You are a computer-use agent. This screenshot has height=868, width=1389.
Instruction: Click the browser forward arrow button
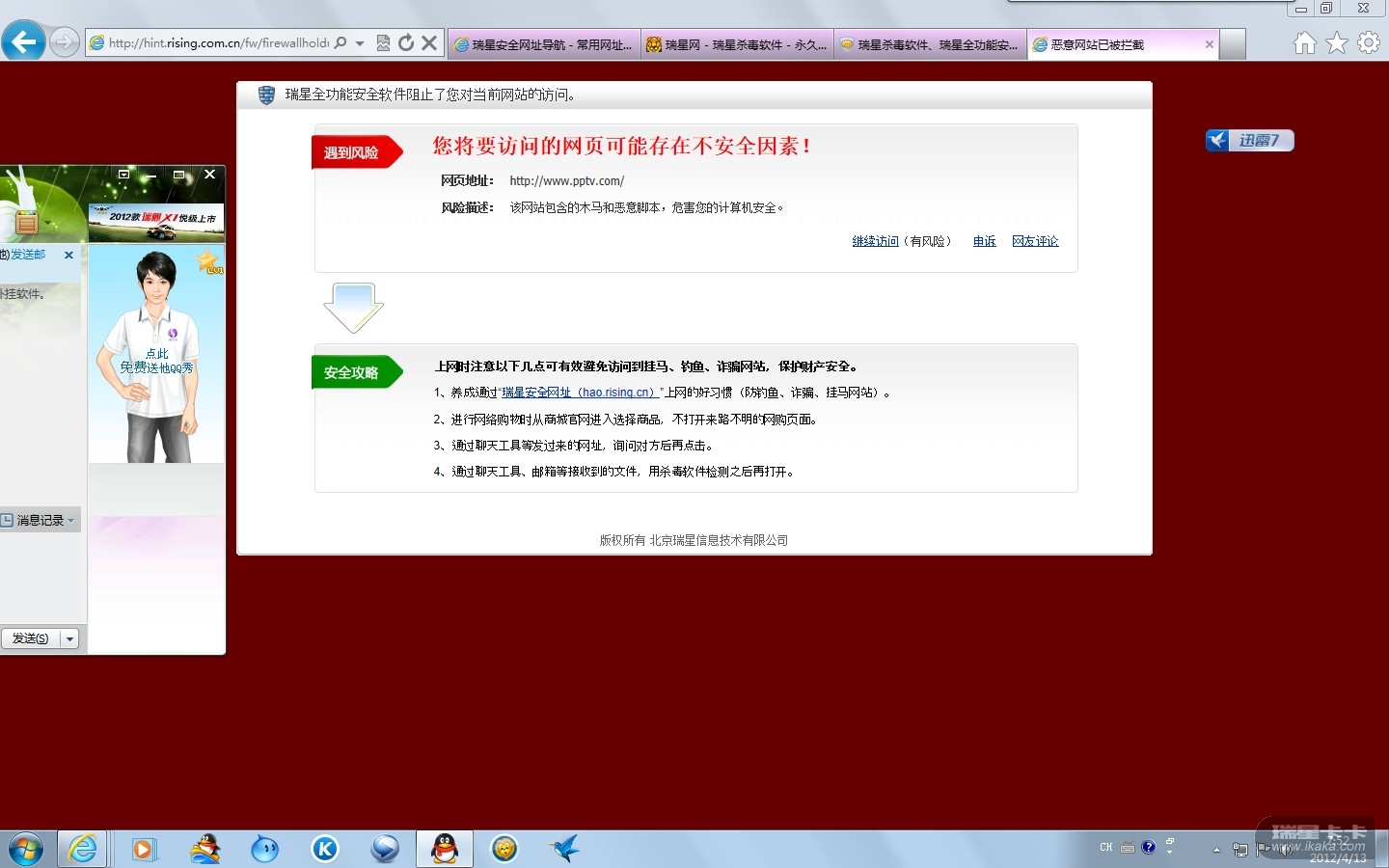[65, 42]
